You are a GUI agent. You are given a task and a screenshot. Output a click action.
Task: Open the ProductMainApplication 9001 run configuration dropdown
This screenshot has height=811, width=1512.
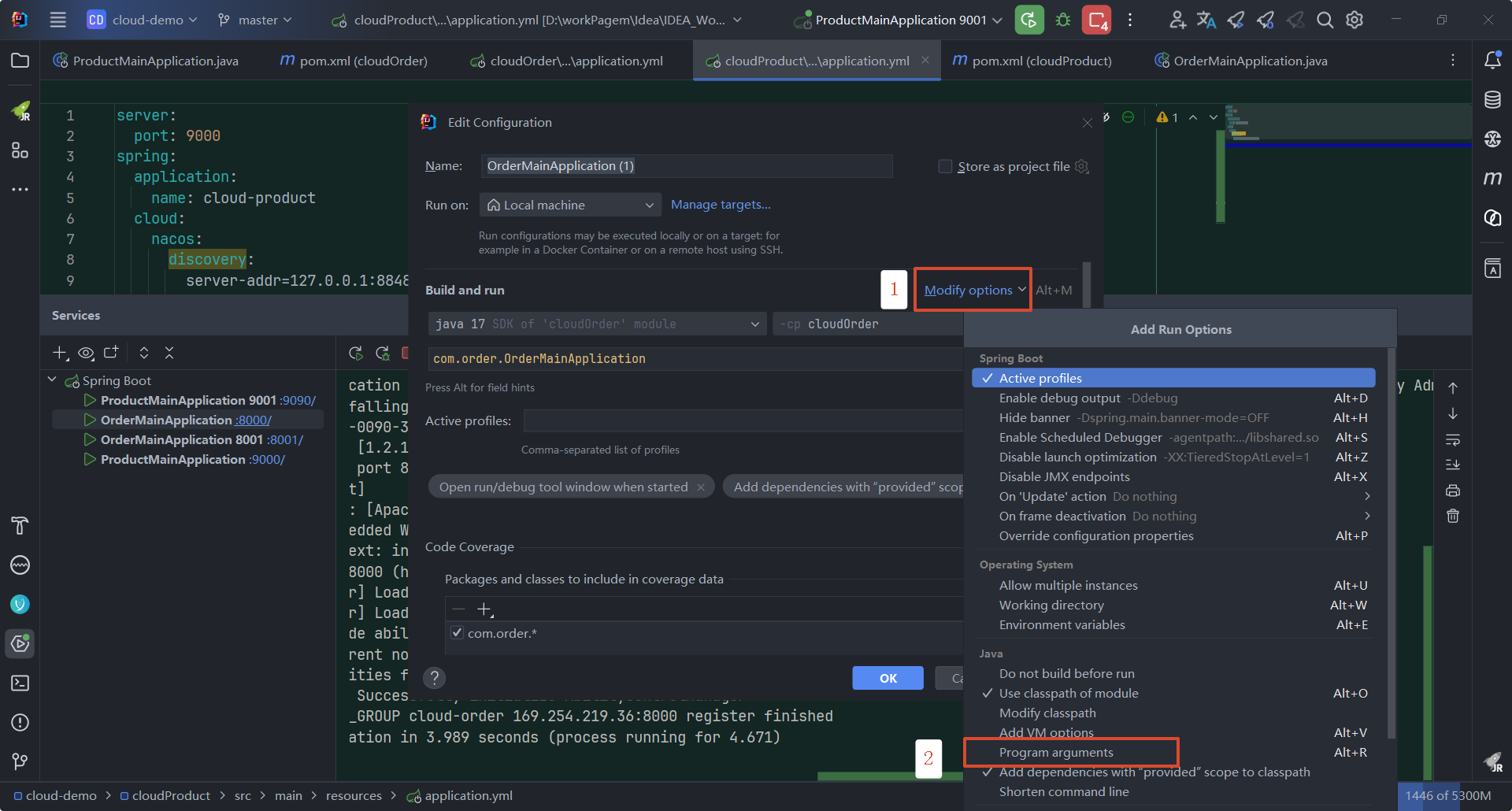coord(899,20)
